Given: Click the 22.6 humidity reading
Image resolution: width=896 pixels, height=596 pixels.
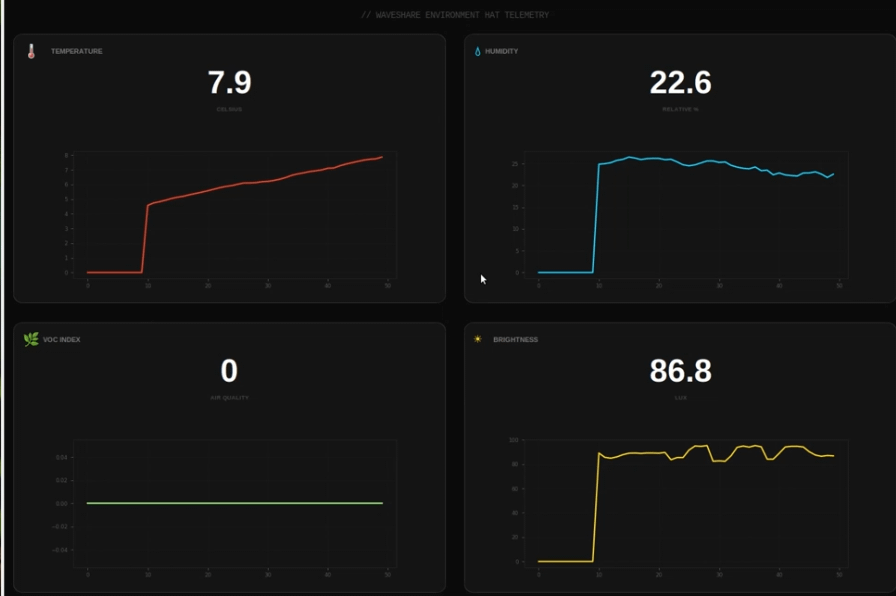Looking at the screenshot, I should 680,82.
